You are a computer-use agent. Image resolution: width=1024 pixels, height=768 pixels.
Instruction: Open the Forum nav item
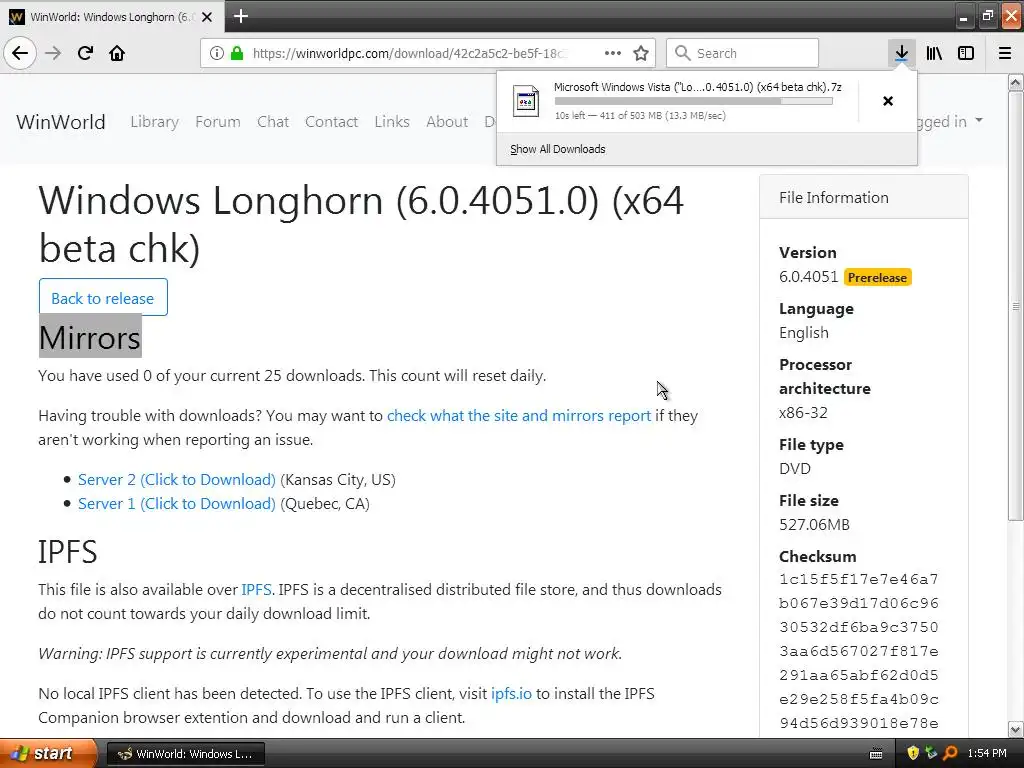[x=217, y=121]
